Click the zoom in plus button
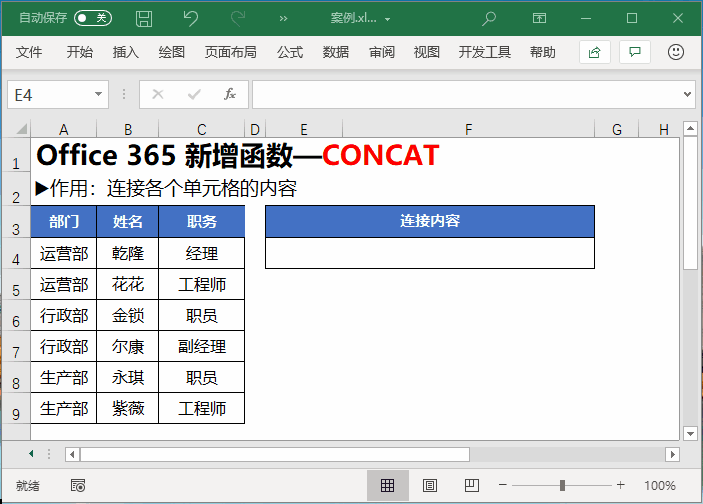The height and width of the screenshot is (504, 703). pos(621,485)
